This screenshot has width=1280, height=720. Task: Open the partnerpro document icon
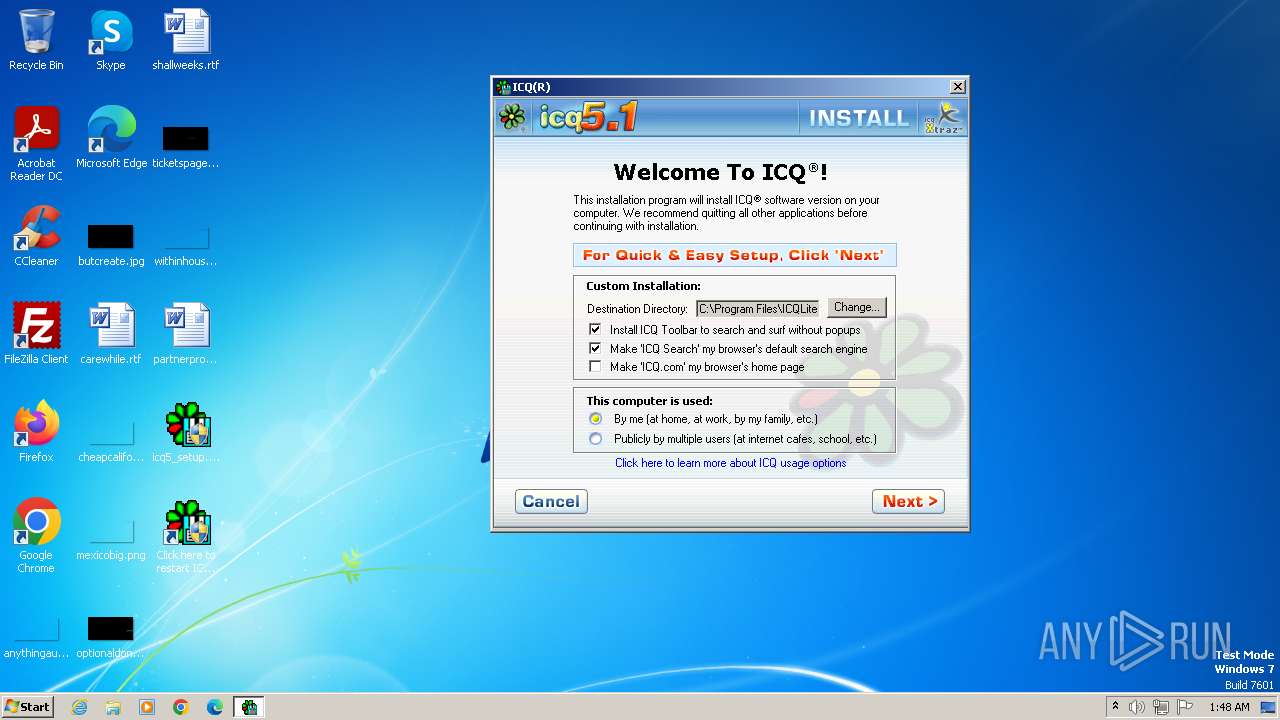point(186,334)
